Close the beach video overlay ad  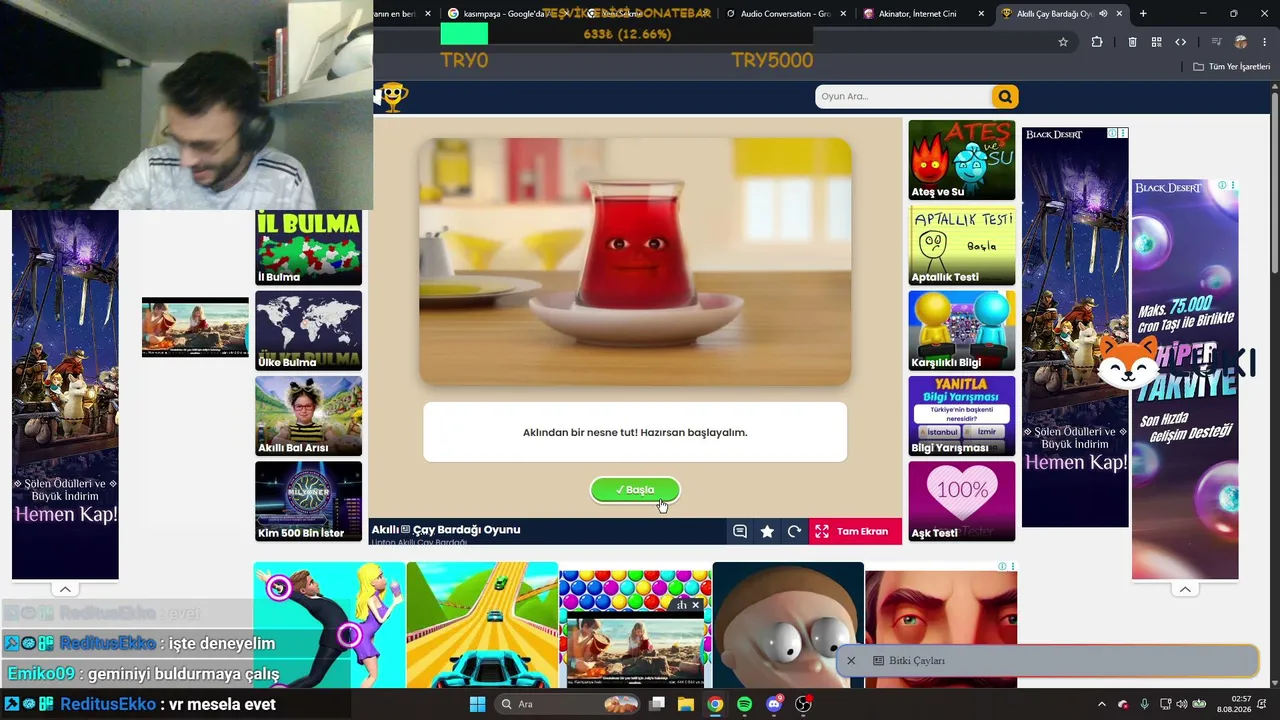696,605
